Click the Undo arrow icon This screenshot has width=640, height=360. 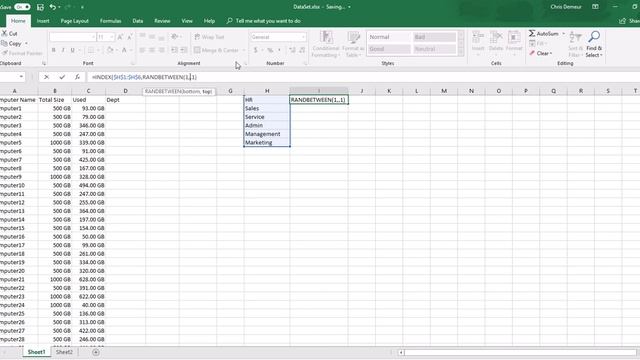point(52,7)
